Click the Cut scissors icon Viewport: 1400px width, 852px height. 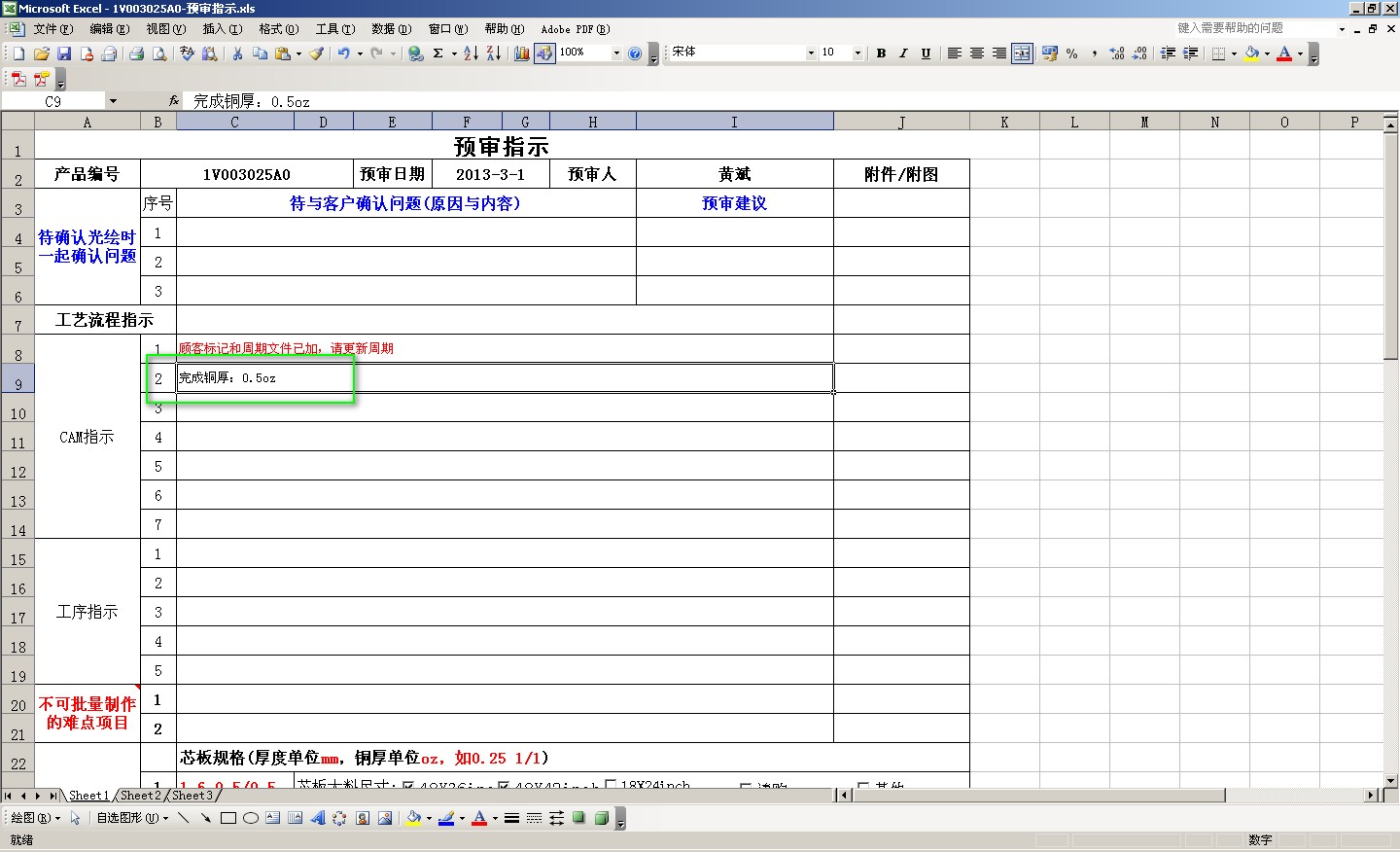[237, 53]
